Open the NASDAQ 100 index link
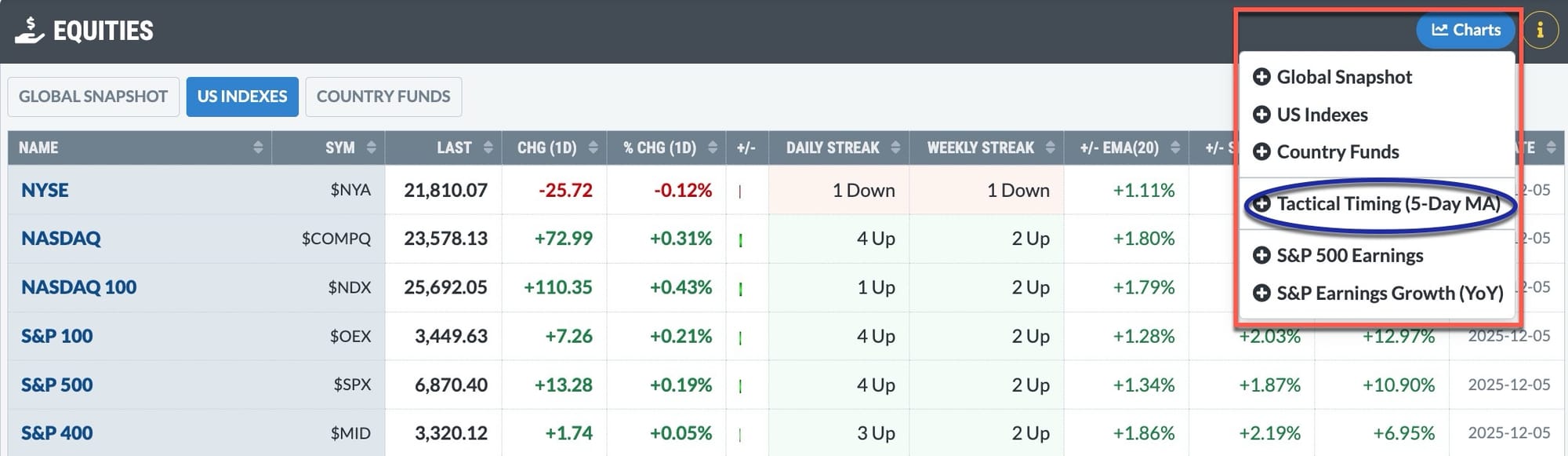1568x456 pixels. pos(79,287)
